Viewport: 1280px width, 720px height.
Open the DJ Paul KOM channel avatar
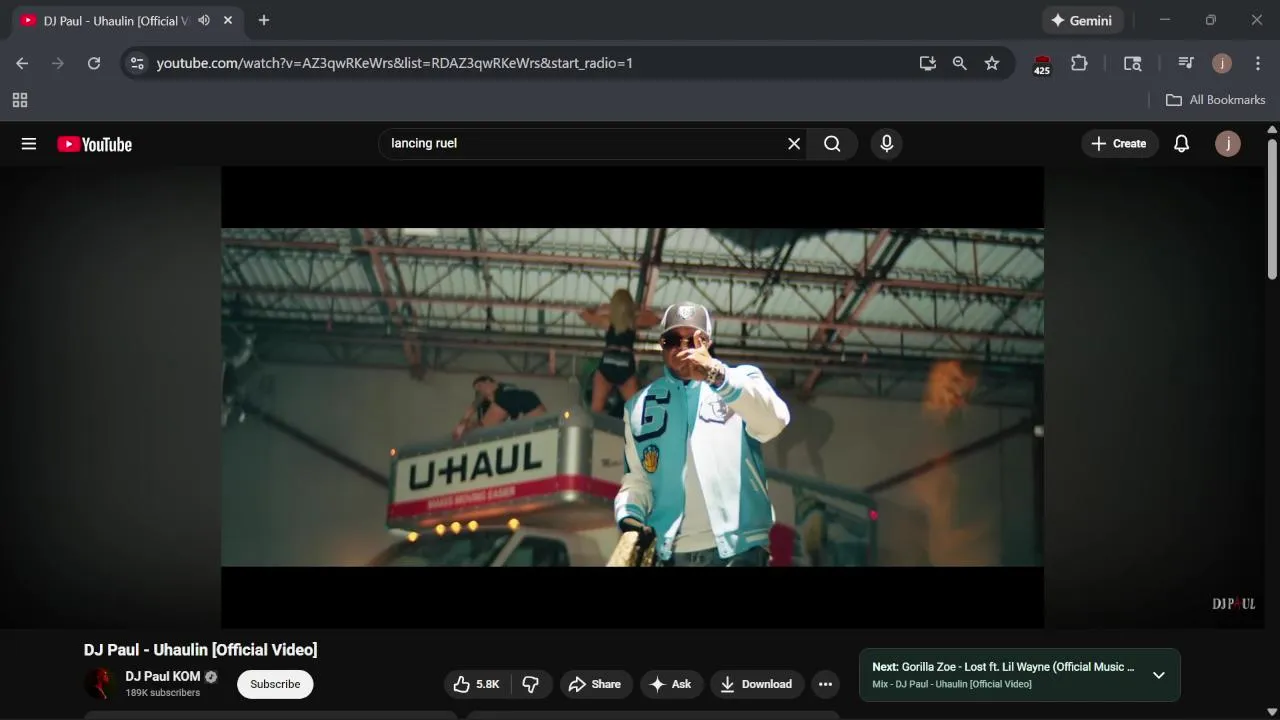(100, 684)
